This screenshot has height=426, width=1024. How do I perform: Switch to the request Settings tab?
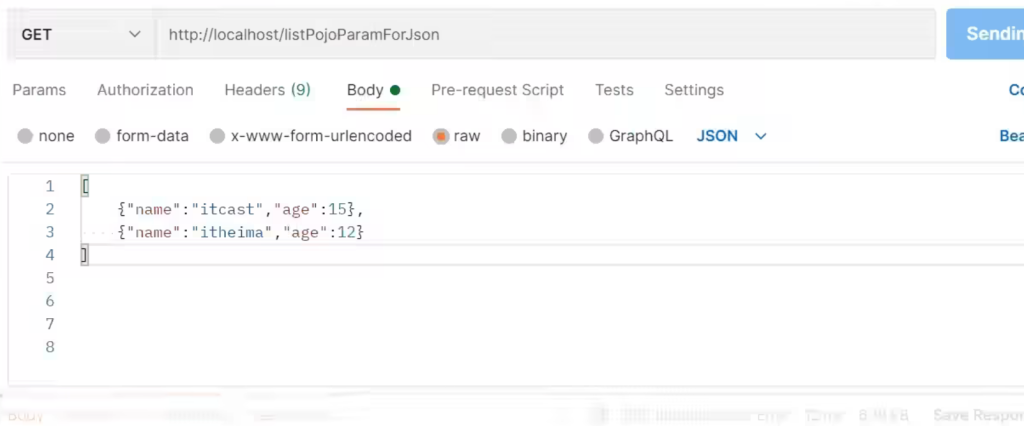point(693,90)
